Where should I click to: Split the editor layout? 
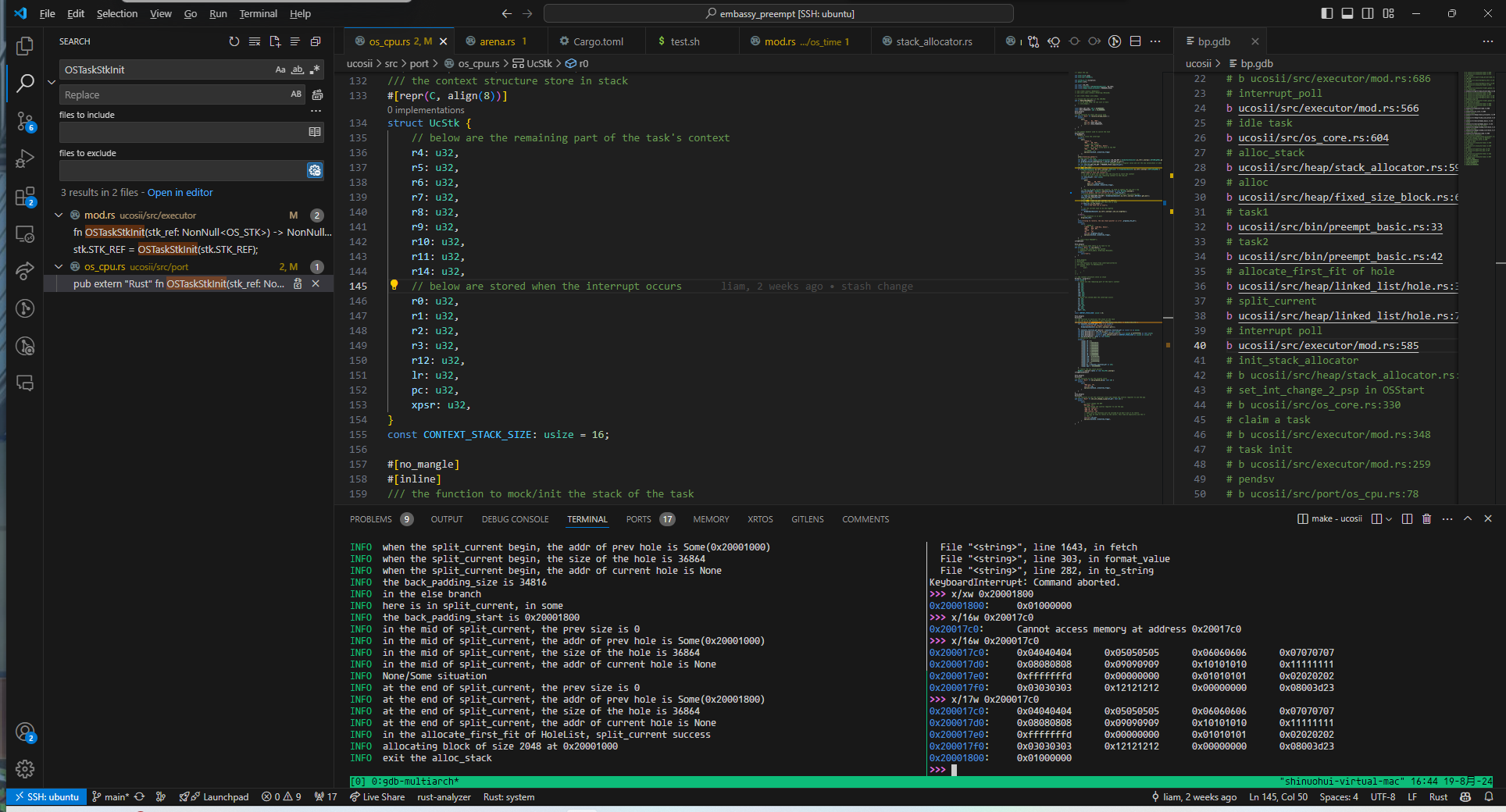[1135, 41]
